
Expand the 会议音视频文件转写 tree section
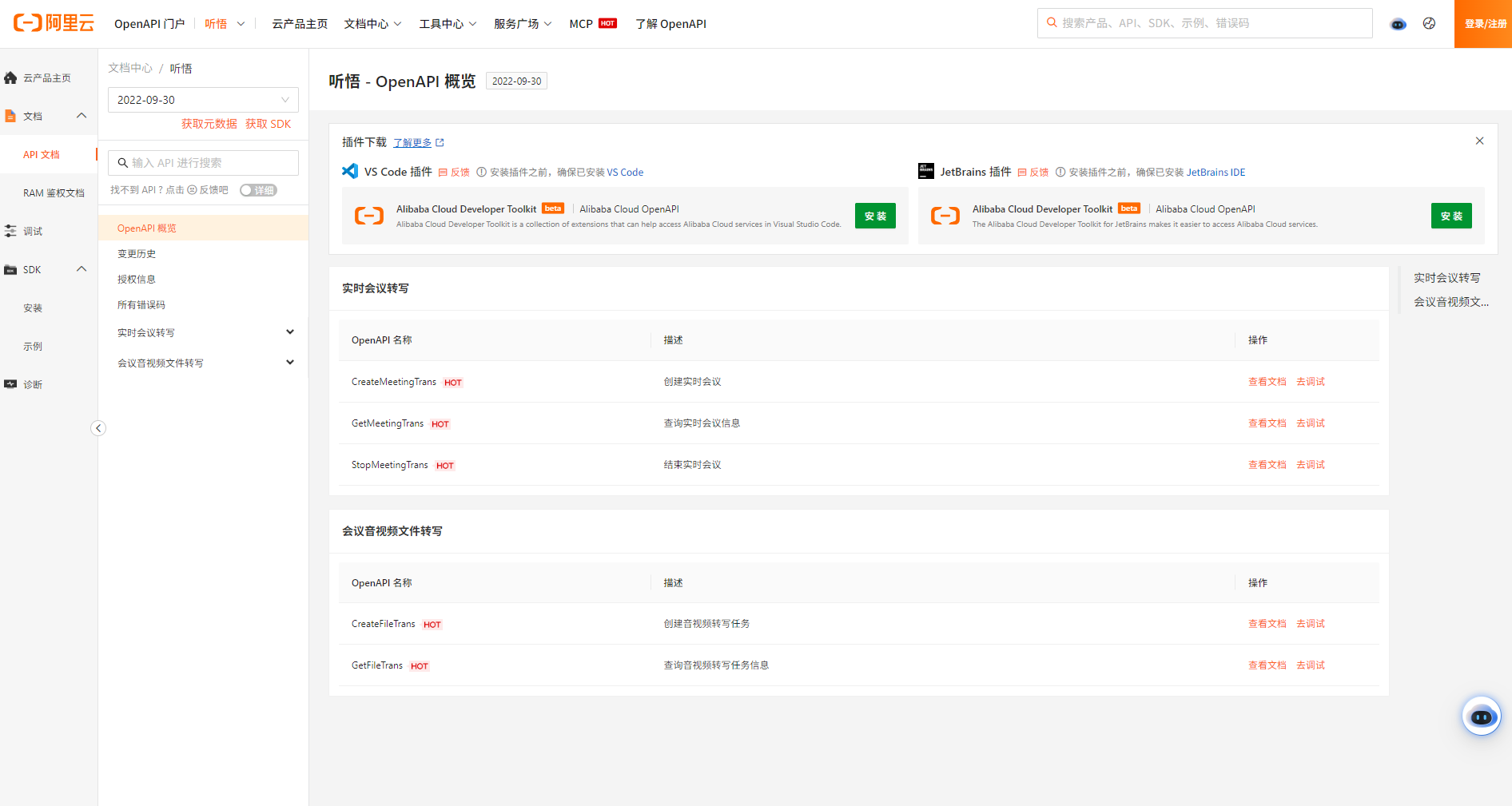[290, 363]
